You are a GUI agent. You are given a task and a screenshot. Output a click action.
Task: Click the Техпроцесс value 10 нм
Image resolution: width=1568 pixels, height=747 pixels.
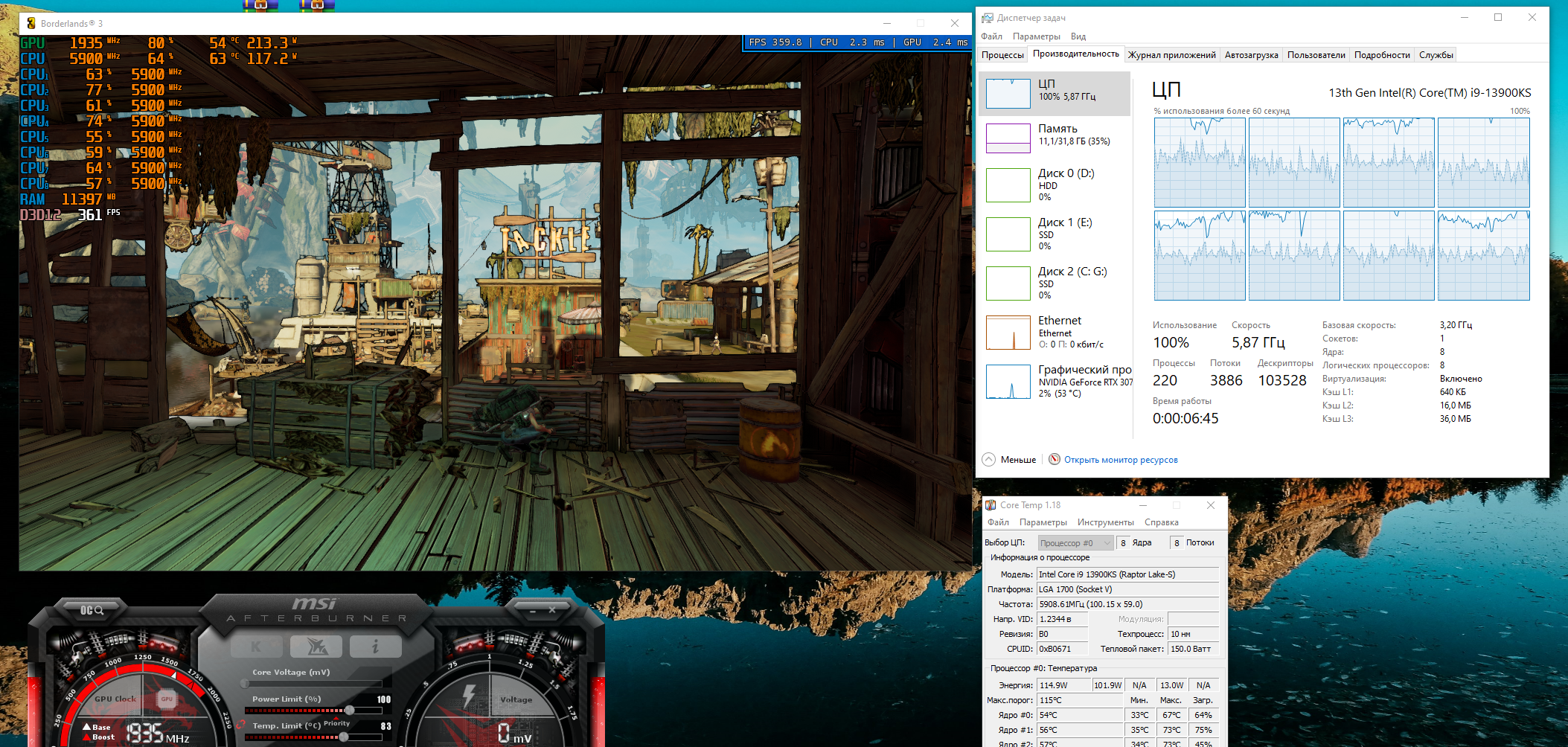coord(1193,634)
